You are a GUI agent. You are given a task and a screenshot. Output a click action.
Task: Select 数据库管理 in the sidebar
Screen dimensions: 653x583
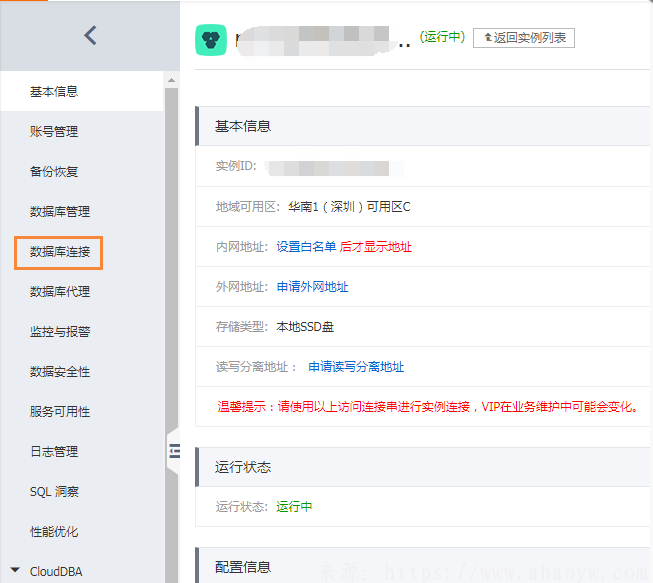[x=60, y=212]
